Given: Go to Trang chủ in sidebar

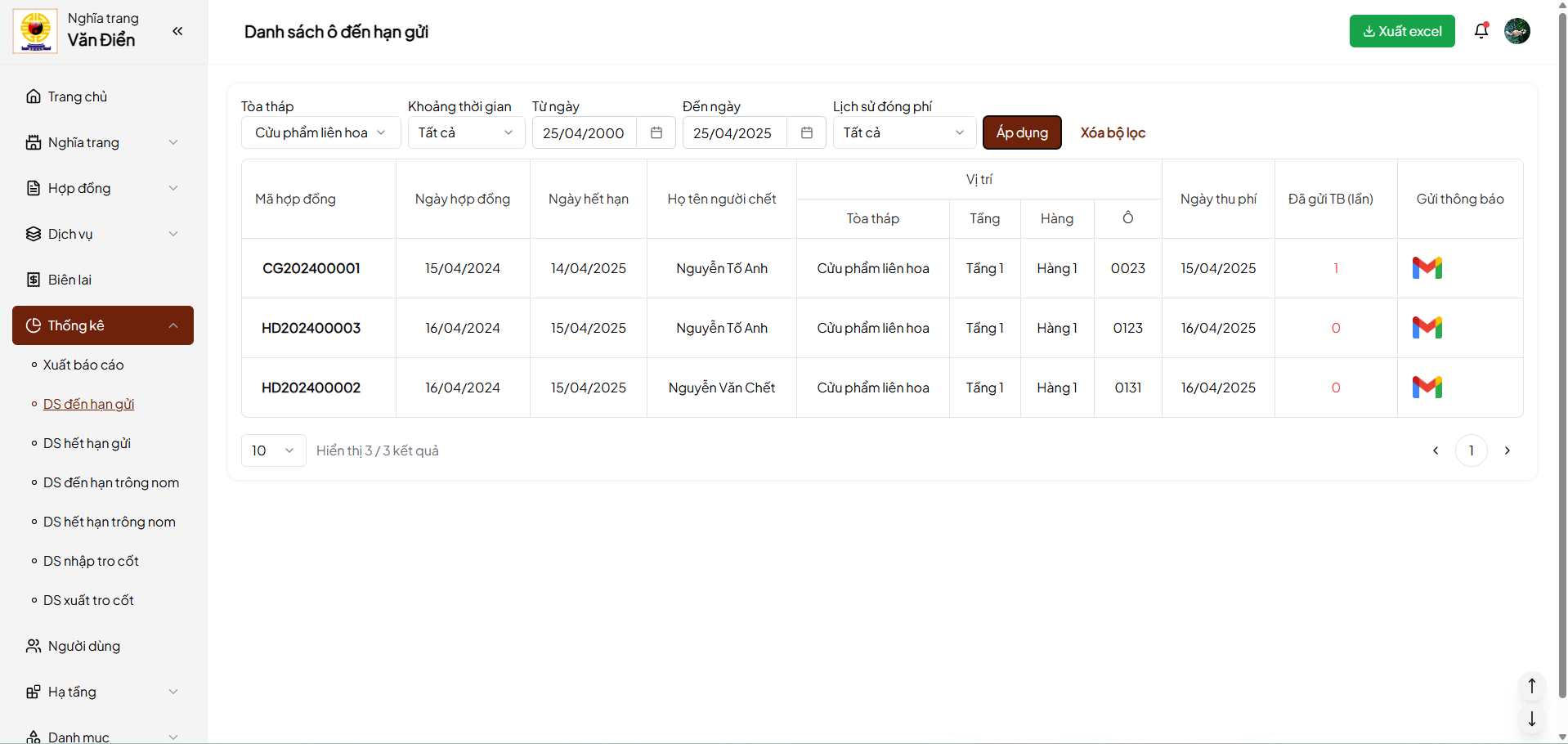Looking at the screenshot, I should point(78,96).
